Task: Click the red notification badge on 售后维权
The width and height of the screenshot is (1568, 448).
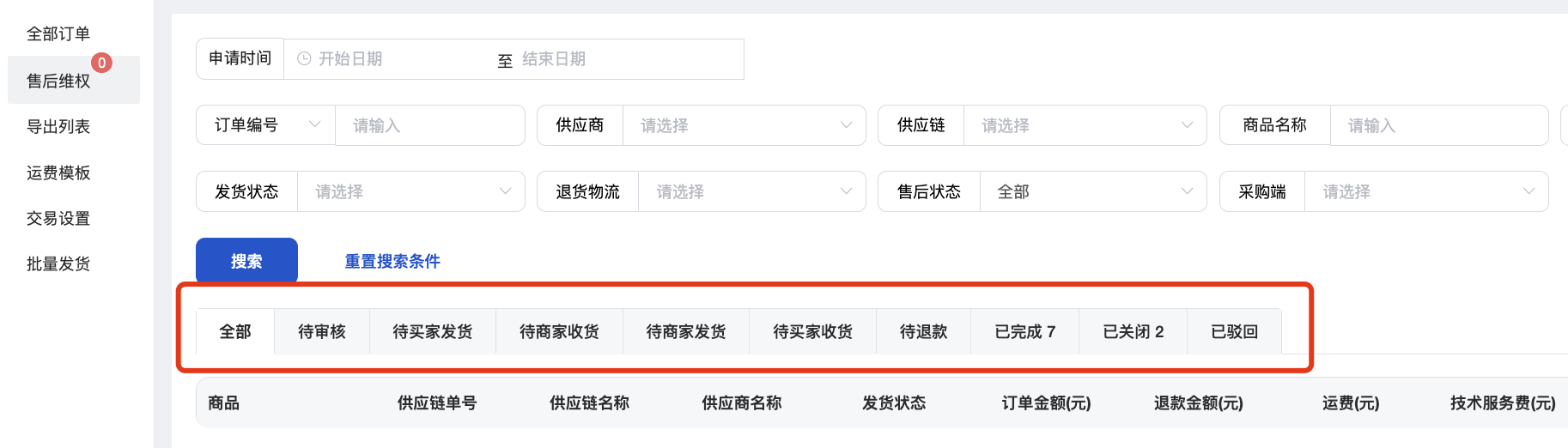Action: [x=101, y=63]
